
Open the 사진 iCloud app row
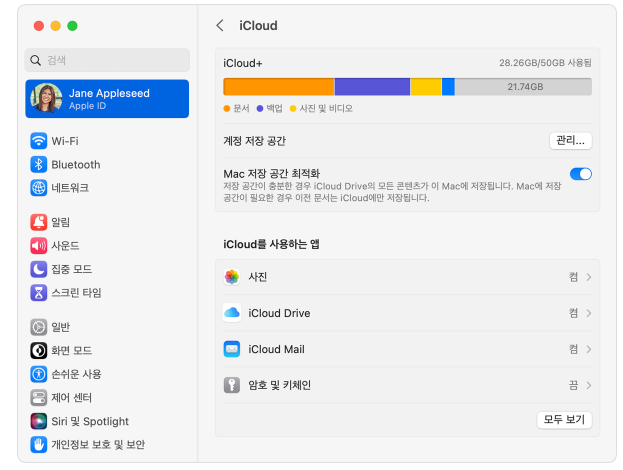tap(407, 277)
